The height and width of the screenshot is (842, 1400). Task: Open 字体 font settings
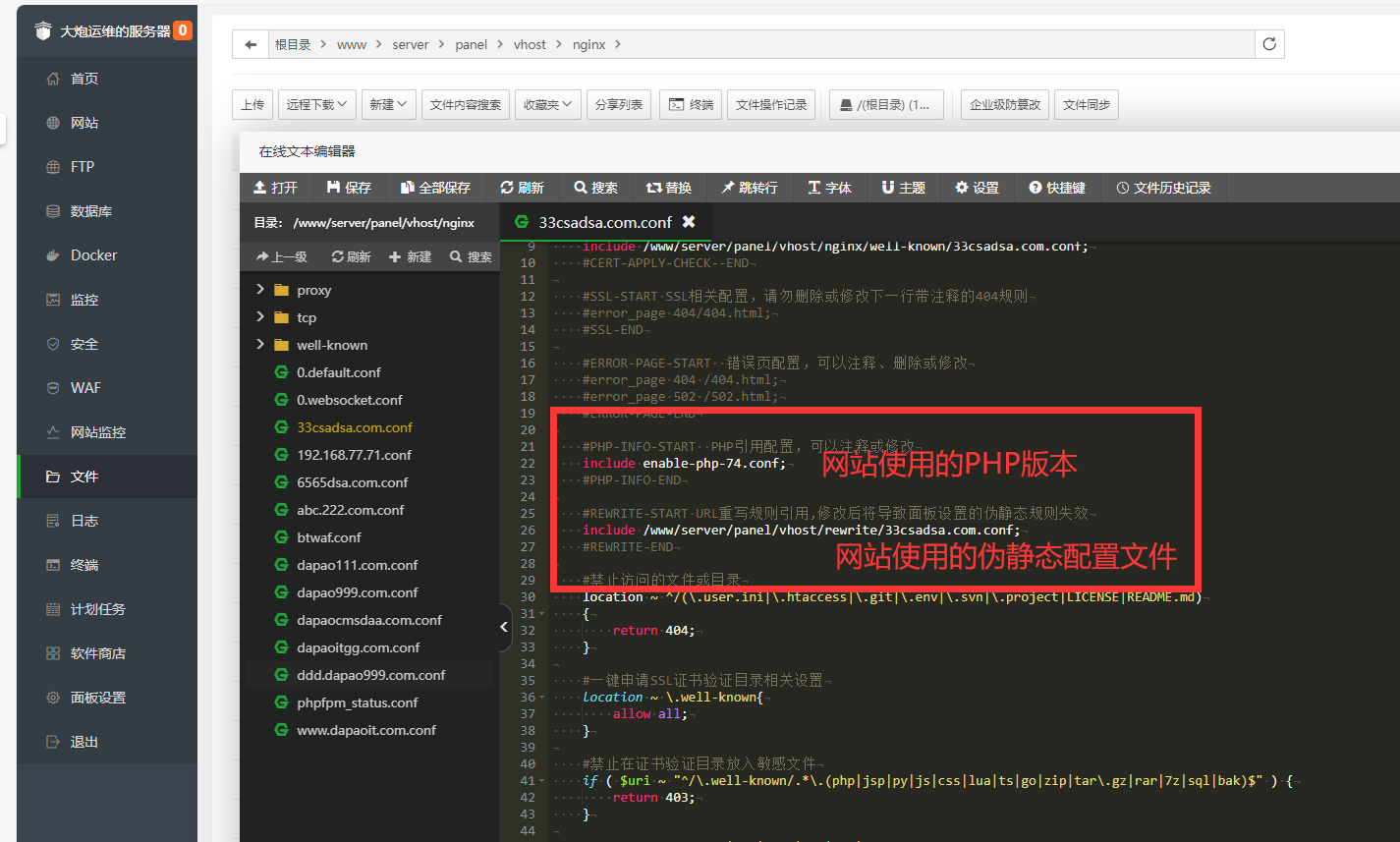tap(830, 188)
